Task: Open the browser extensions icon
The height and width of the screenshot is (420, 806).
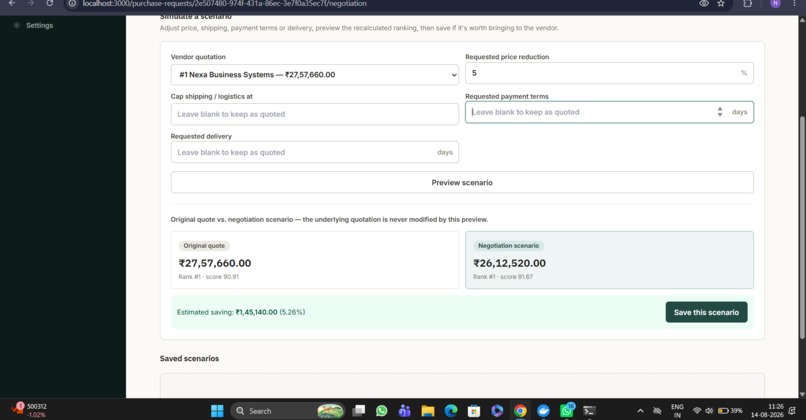Action: coord(747,3)
